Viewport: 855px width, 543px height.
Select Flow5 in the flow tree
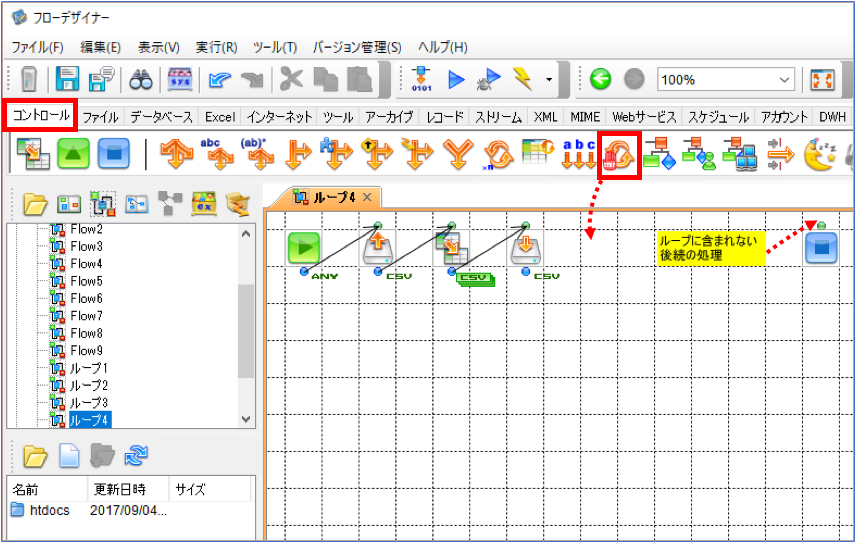point(86,281)
